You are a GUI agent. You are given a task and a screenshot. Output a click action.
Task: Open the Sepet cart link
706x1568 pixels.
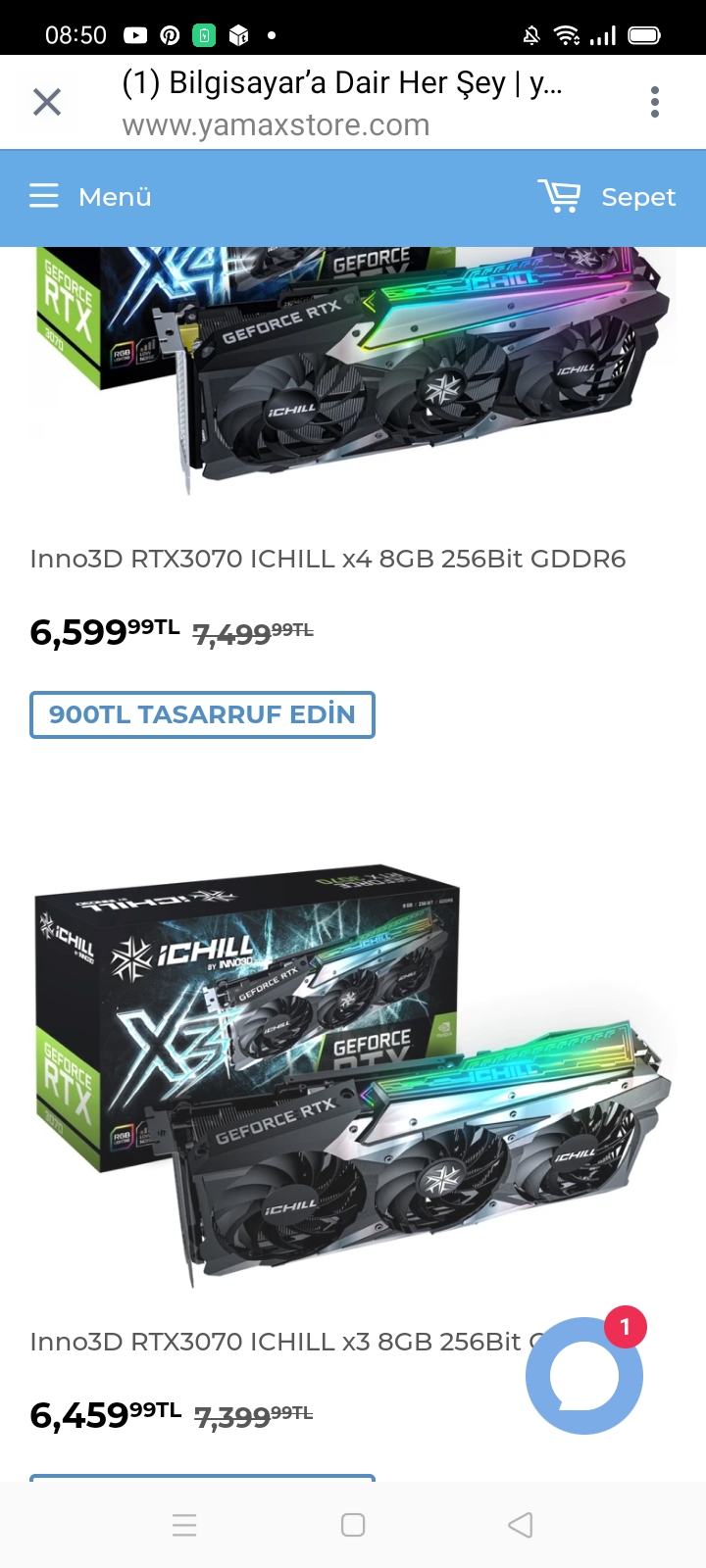pos(638,197)
